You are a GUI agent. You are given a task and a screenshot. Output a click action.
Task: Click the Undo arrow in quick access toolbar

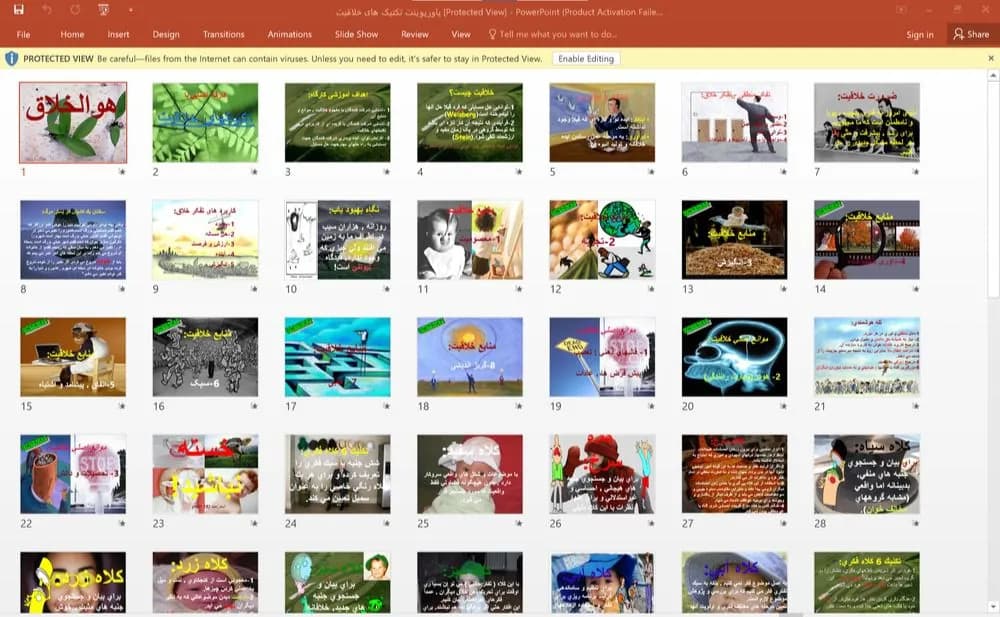coord(47,10)
